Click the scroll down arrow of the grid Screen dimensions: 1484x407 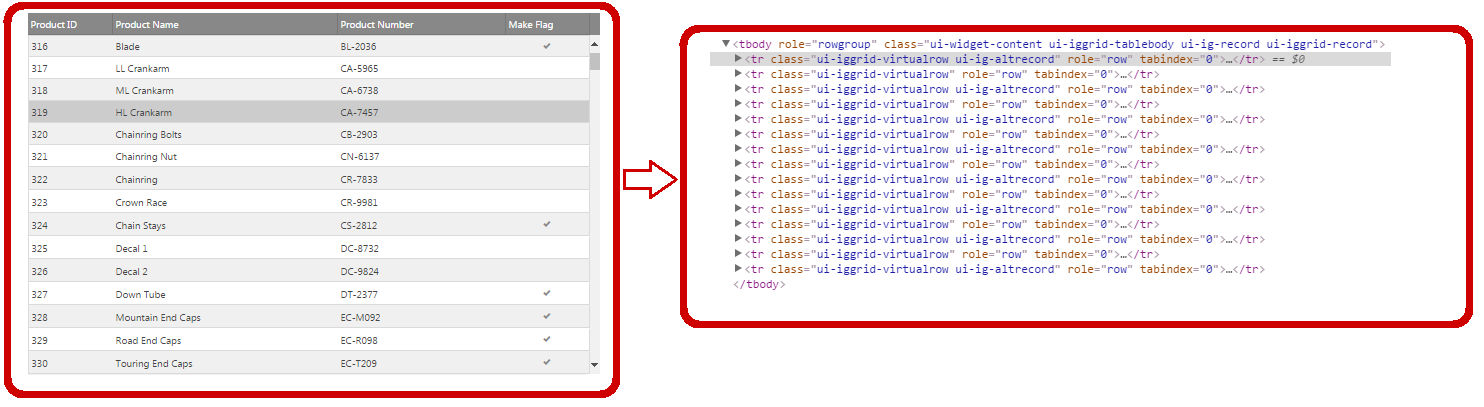click(x=594, y=365)
